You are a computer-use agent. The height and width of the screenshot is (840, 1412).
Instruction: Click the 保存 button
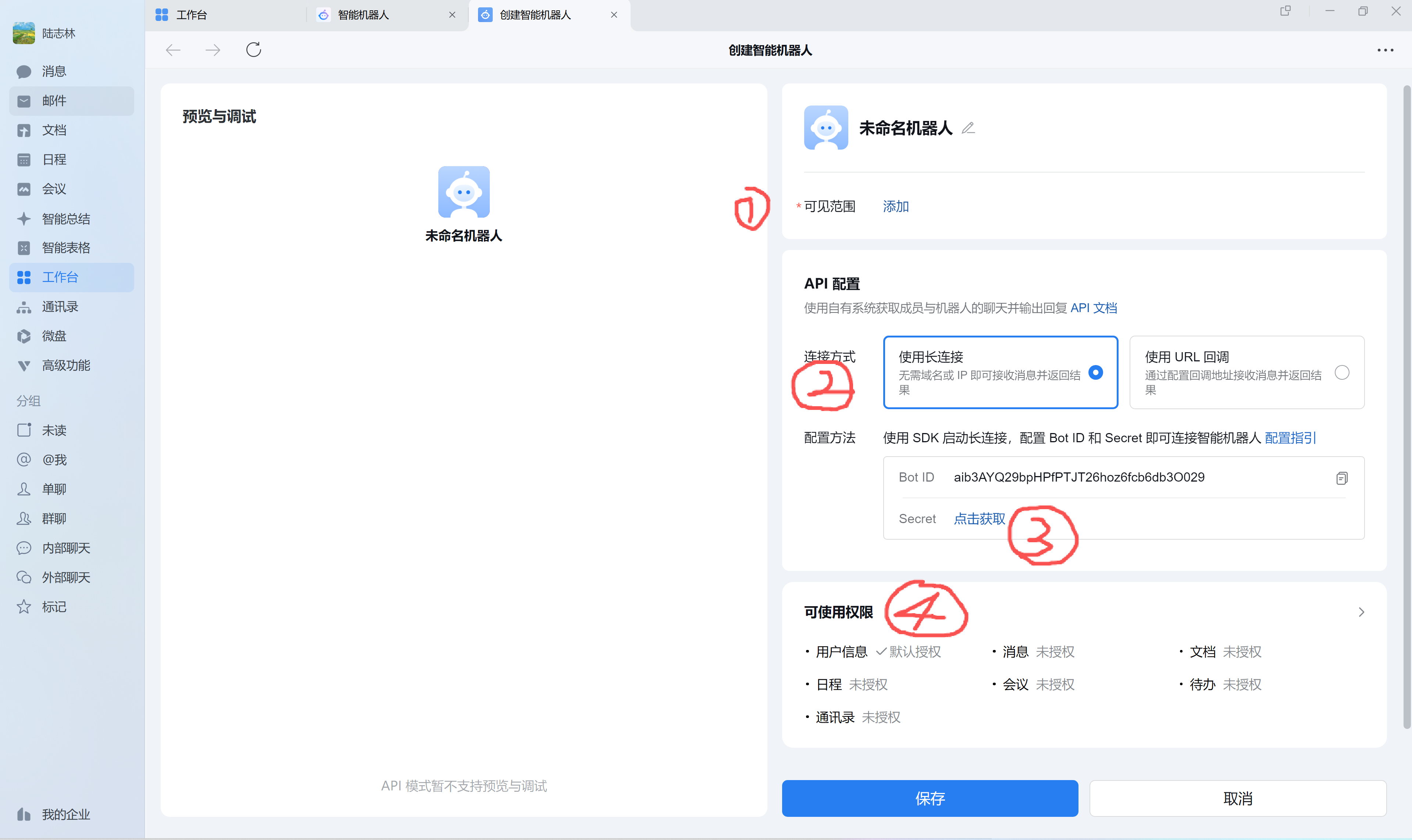(930, 798)
